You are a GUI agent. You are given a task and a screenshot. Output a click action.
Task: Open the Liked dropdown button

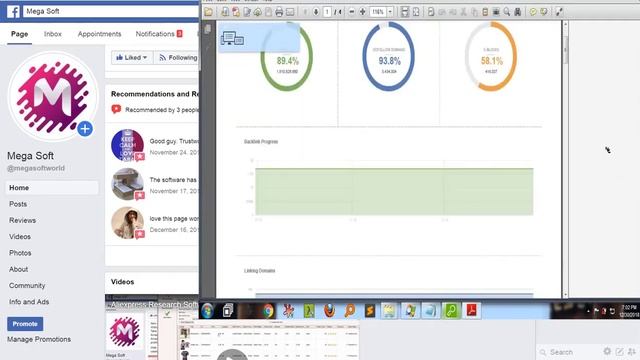[132, 58]
